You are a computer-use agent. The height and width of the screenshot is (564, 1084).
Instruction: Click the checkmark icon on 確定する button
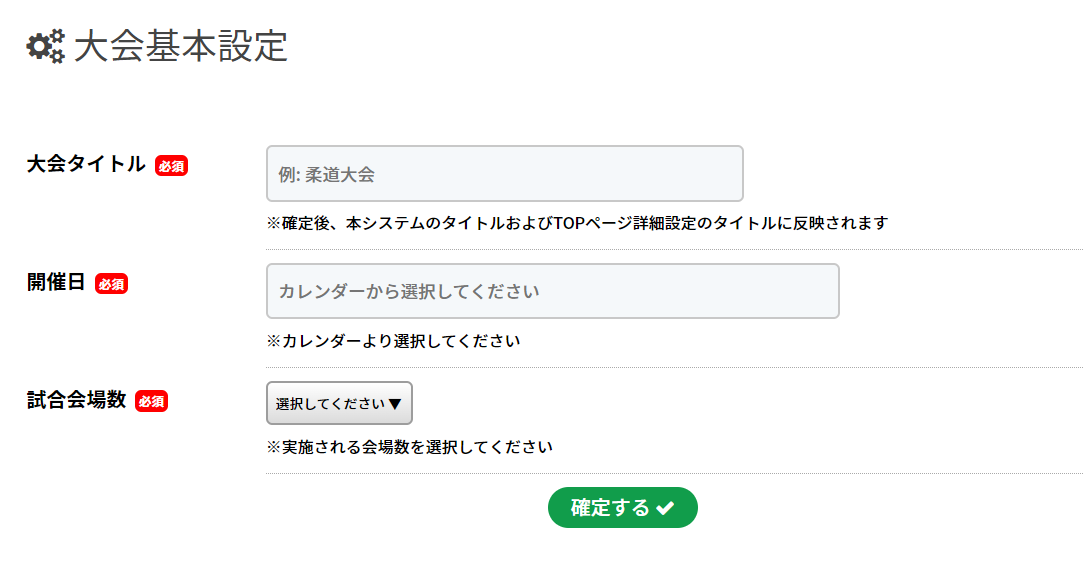(x=665, y=508)
